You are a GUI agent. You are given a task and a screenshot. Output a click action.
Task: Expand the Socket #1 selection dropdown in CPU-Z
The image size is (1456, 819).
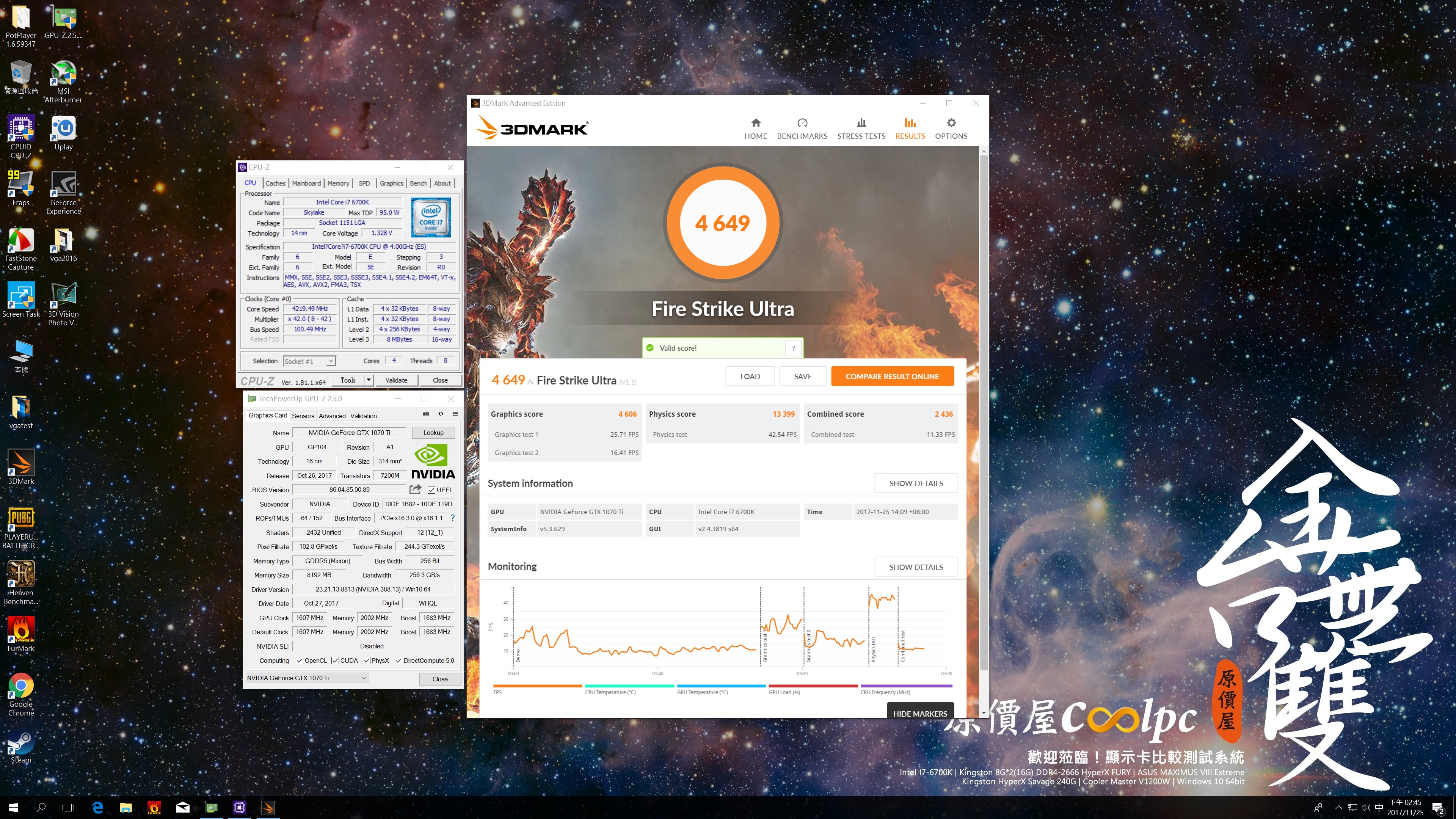pos(331,361)
